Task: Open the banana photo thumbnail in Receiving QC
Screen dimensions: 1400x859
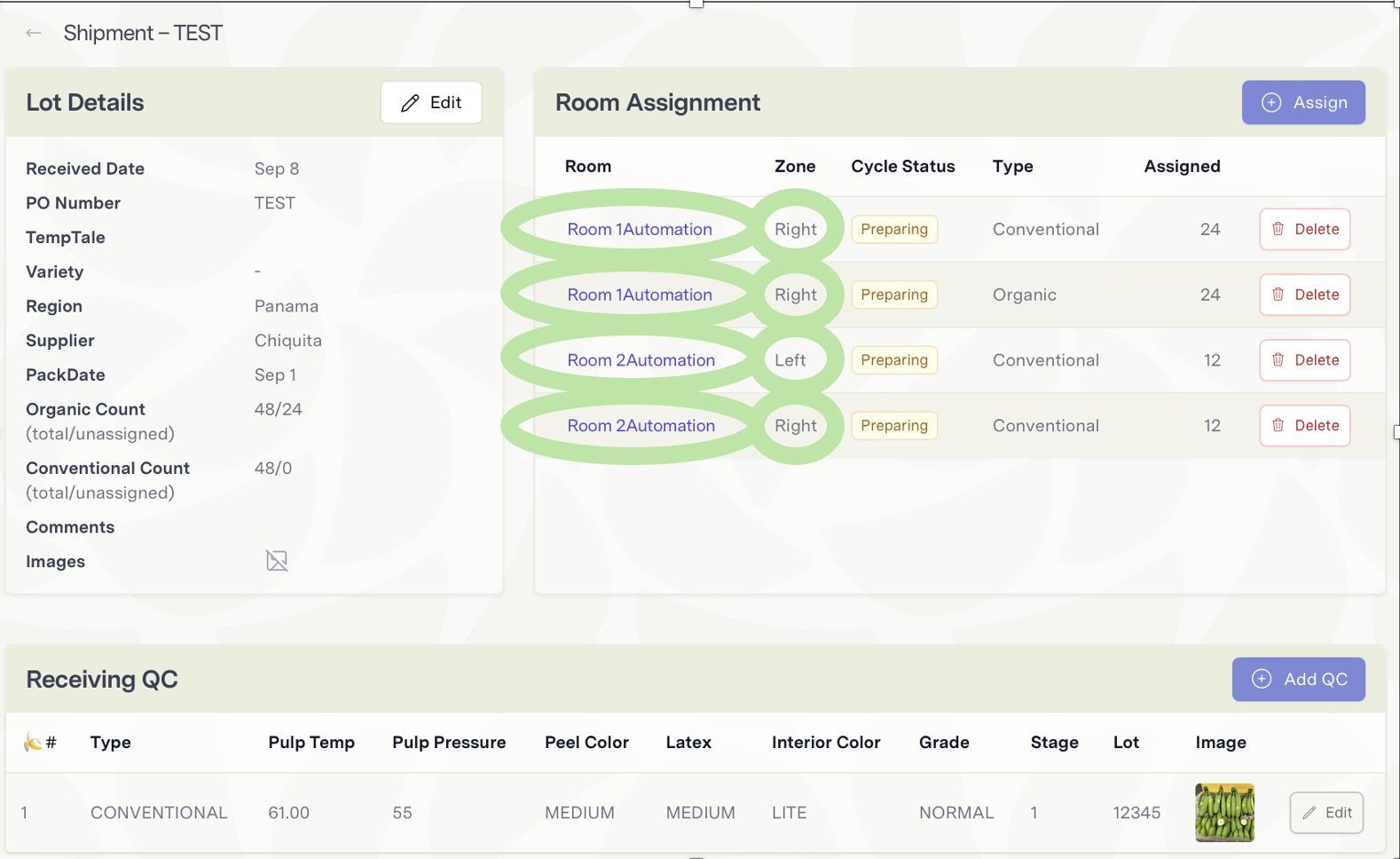Action: tap(1224, 812)
